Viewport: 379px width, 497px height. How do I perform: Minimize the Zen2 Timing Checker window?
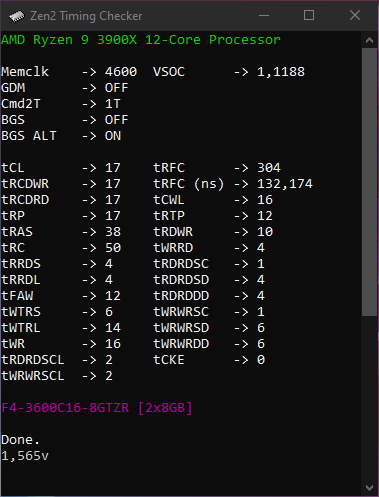pyautogui.click(x=264, y=16)
